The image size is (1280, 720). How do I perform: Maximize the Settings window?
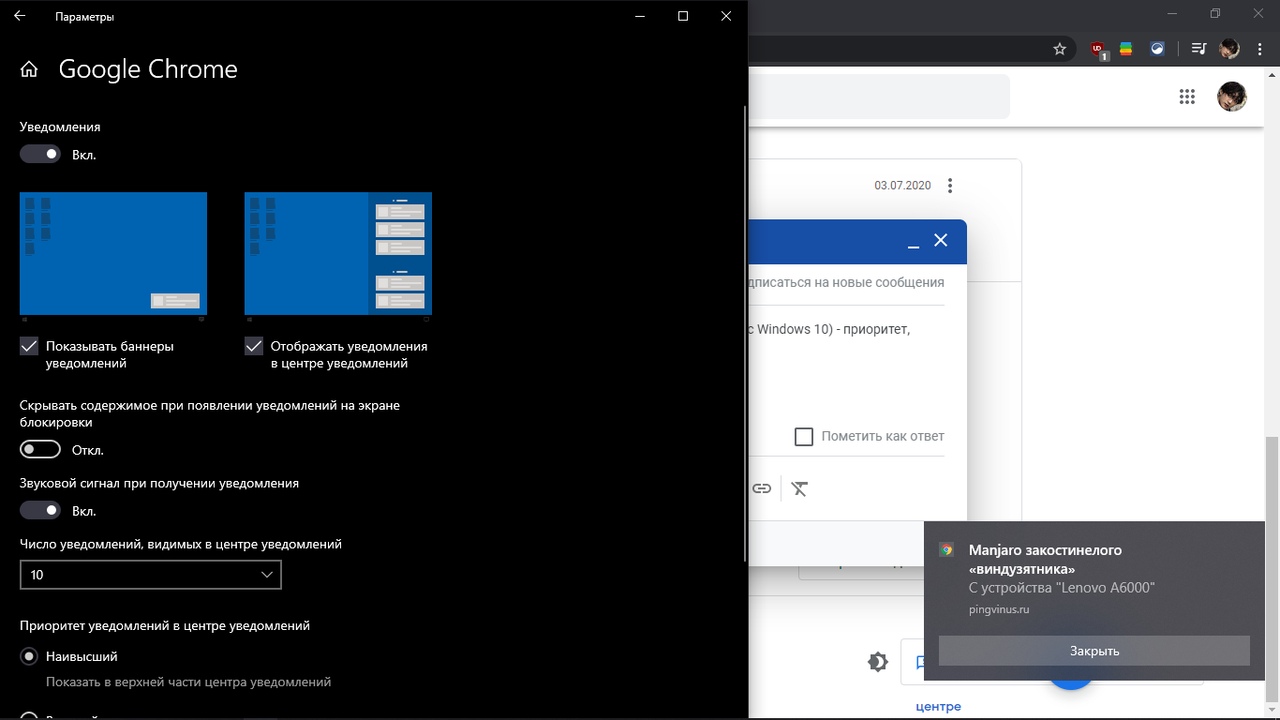[683, 16]
